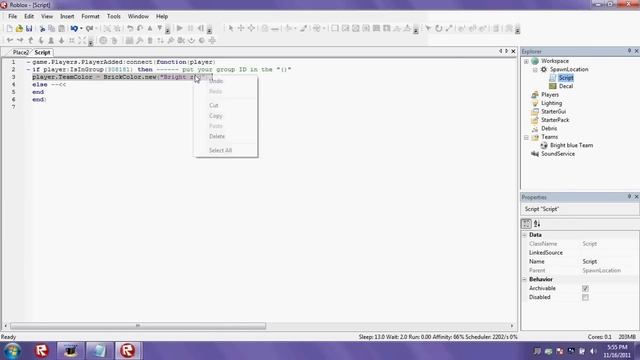Select StarterGui in Explorer tree
This screenshot has height=360, width=640.
tap(553, 111)
